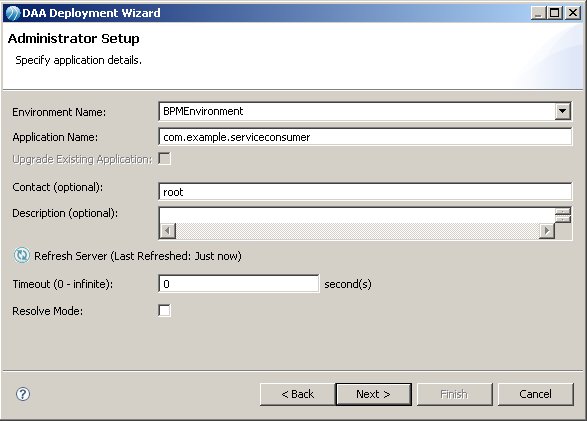The image size is (587, 421).
Task: Click the Upgrade Existing Application checkbox
Action: 164,159
